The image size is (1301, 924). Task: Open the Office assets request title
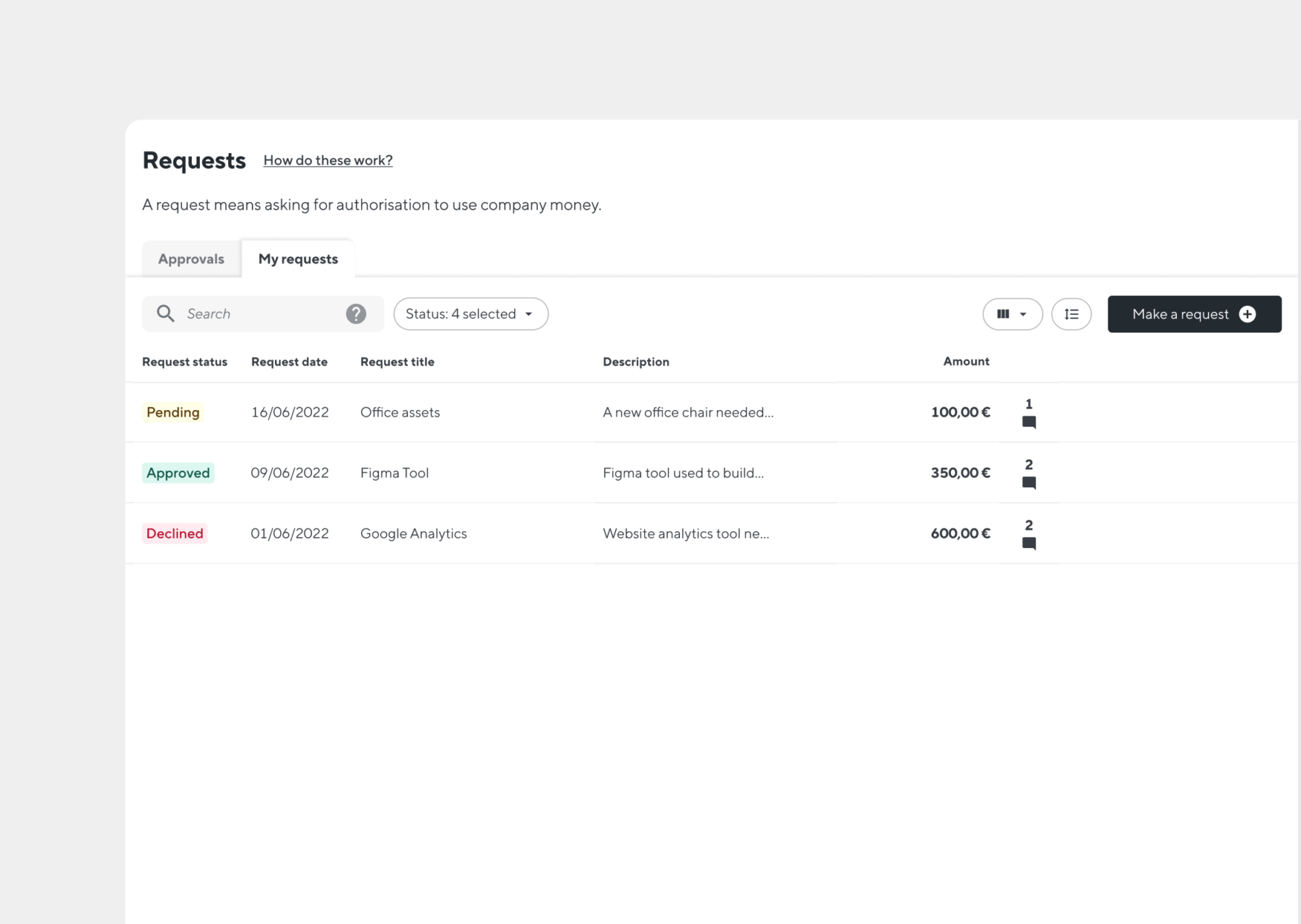coord(400,412)
